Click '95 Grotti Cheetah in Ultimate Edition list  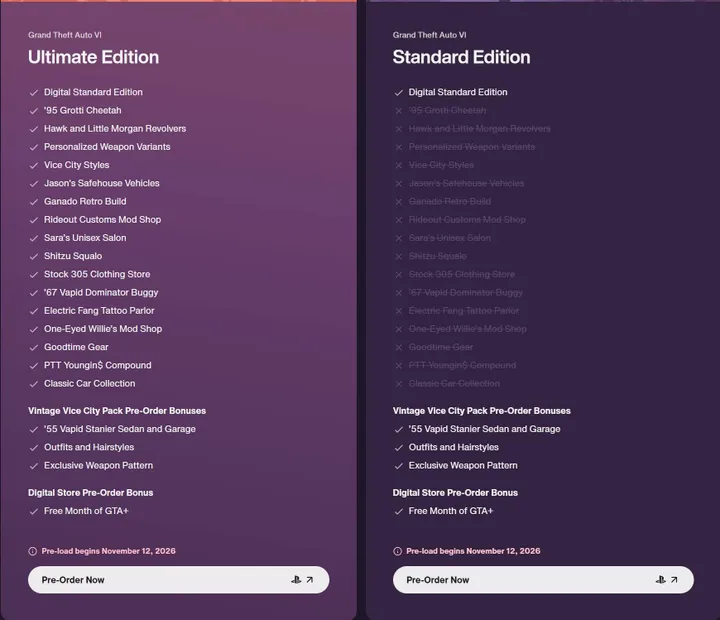(83, 110)
